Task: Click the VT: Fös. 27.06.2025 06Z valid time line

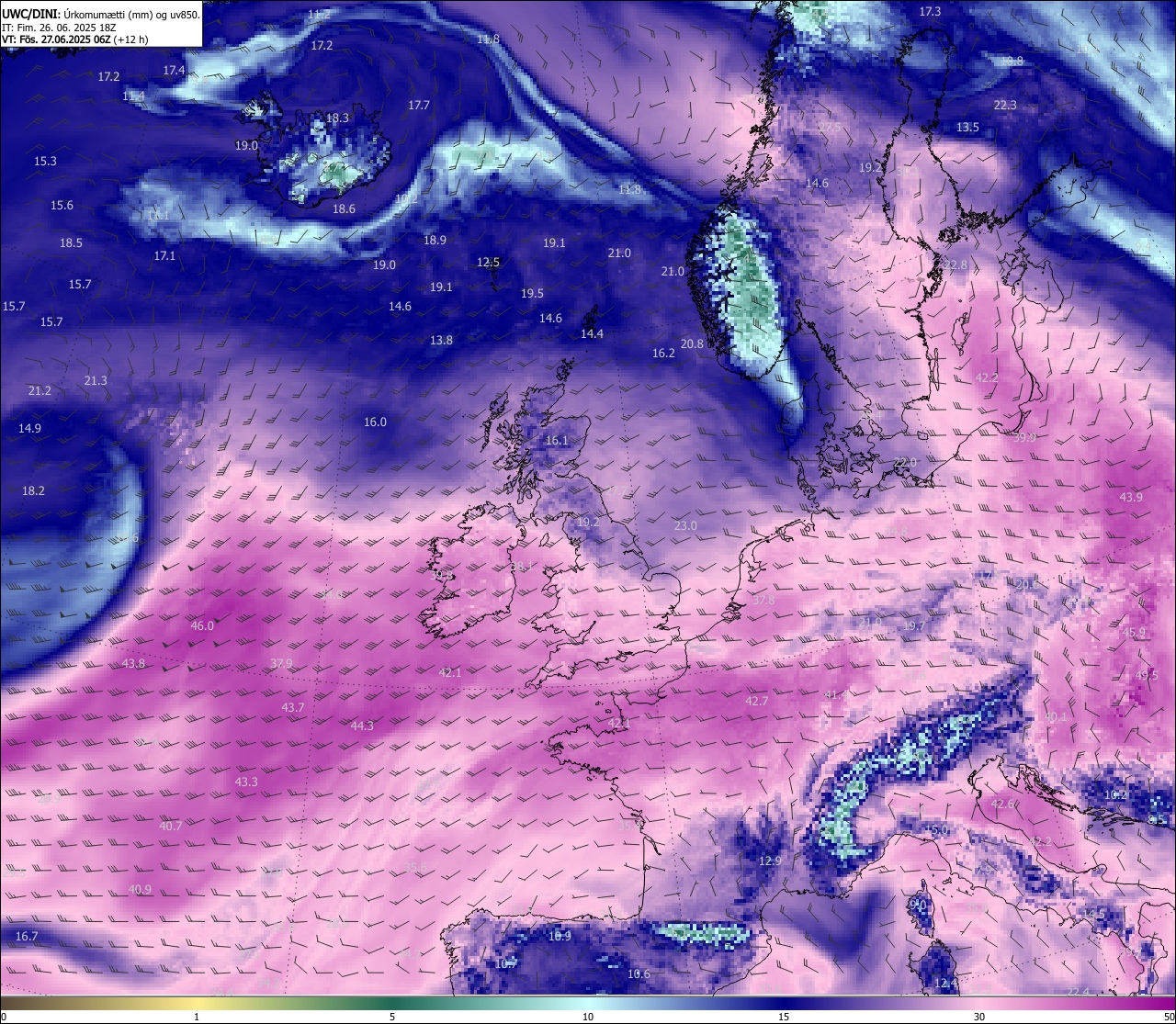Action: coord(75,39)
